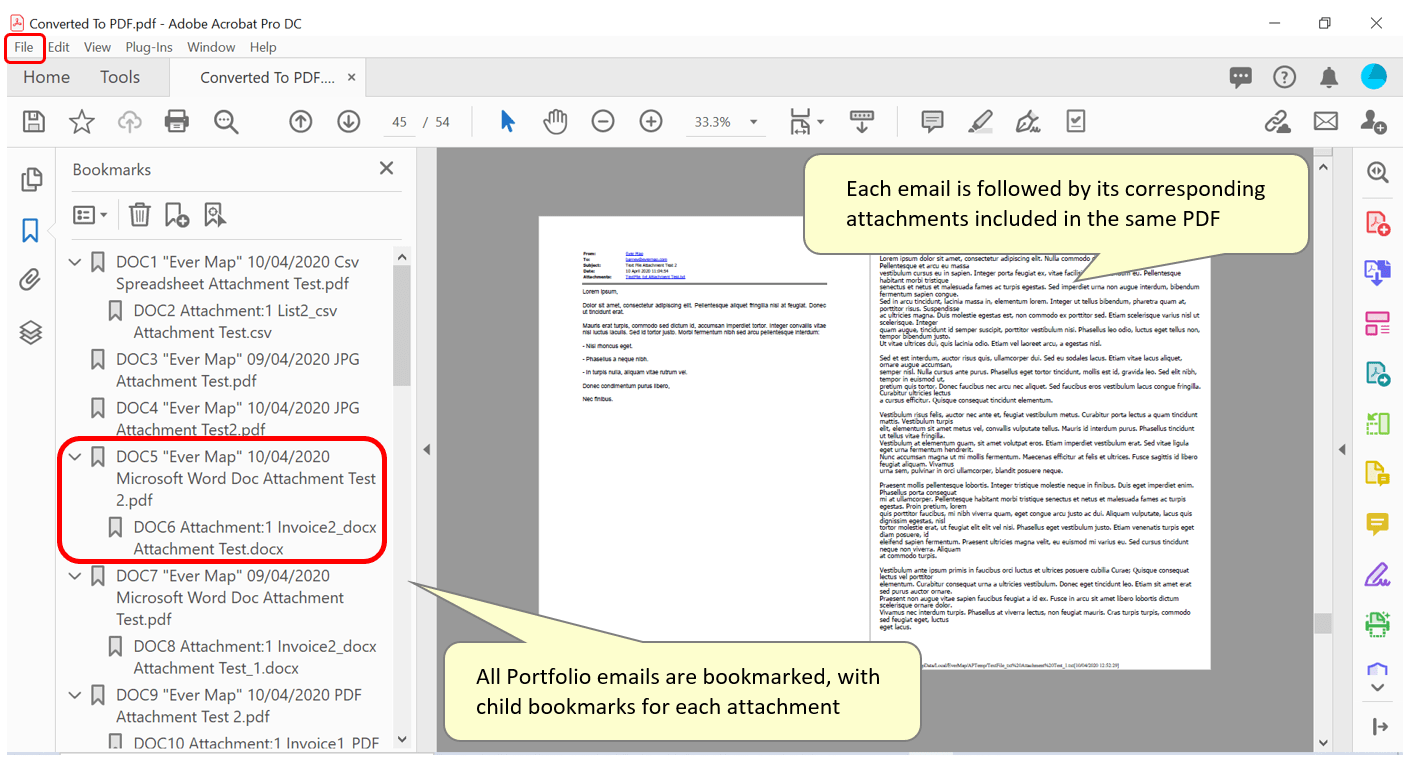Add a new bookmark
Viewport: 1404px width, 760px height.
177,214
